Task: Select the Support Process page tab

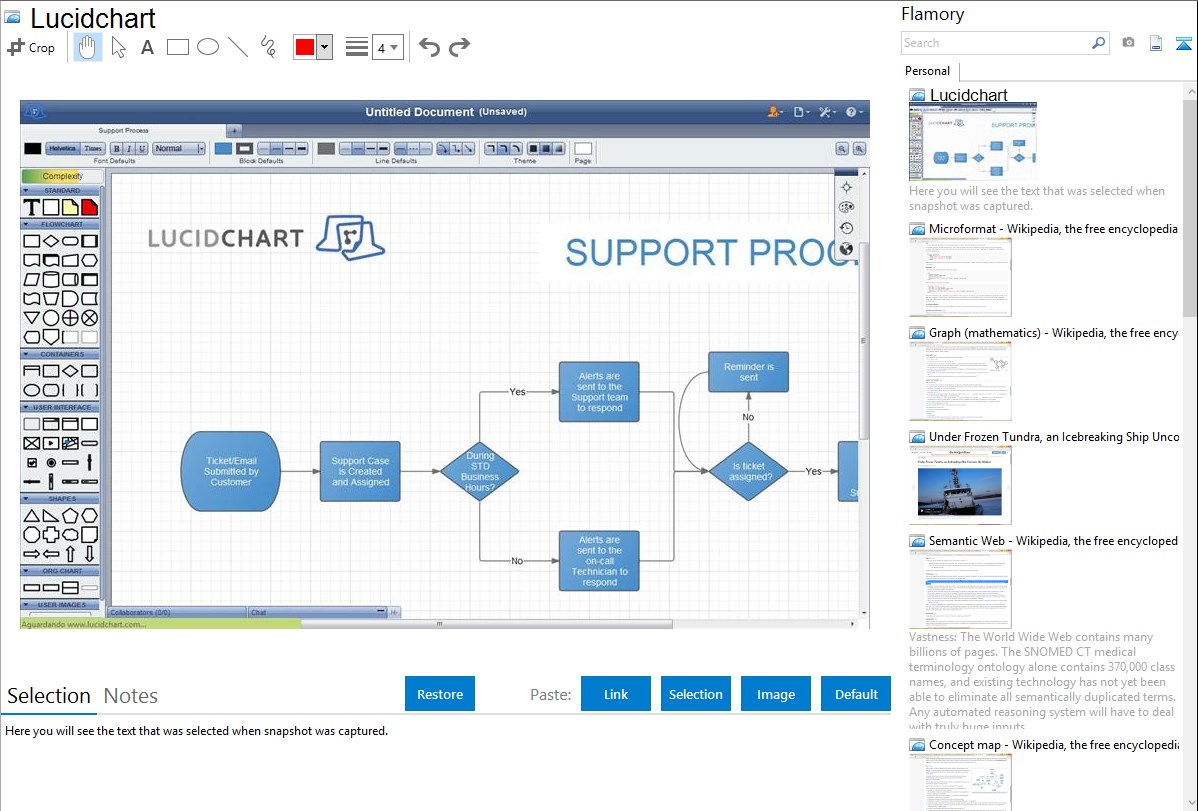Action: [123, 131]
